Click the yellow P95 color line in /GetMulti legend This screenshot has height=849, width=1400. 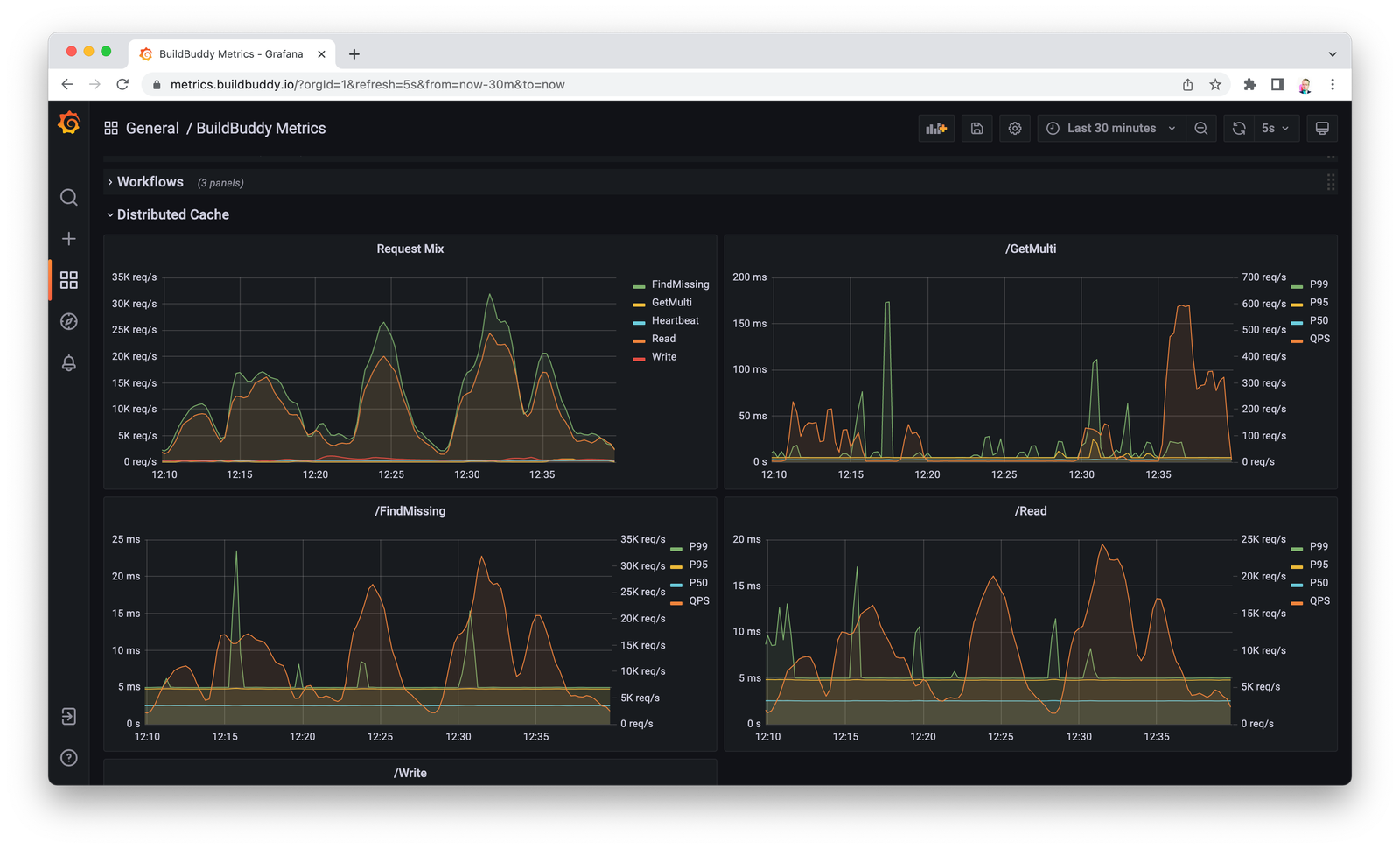point(1297,305)
